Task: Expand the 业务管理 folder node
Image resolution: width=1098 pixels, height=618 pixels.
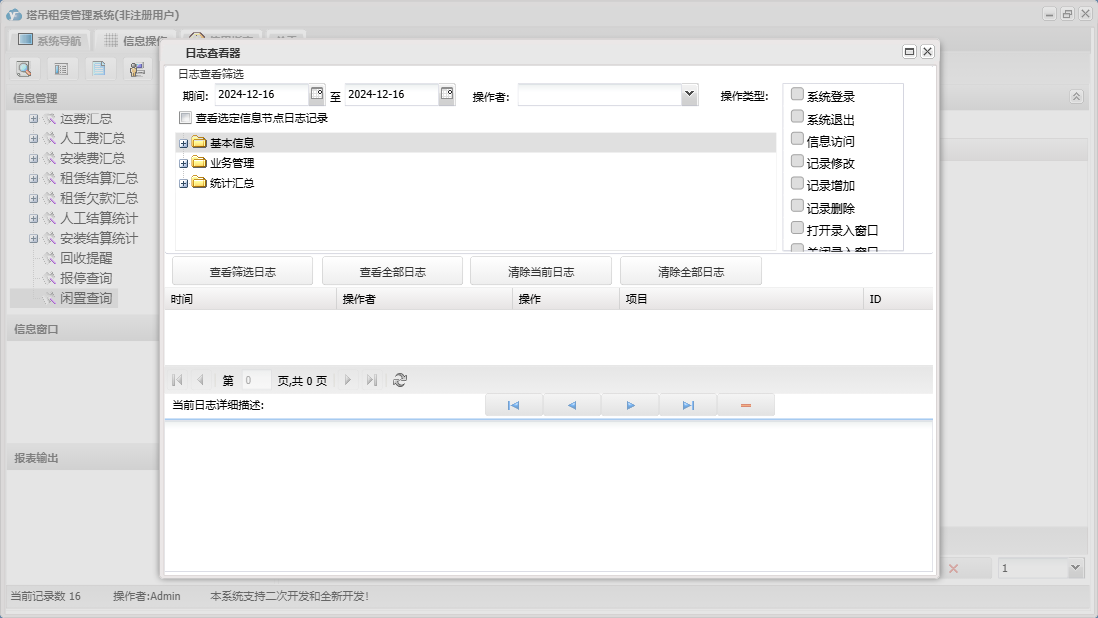Action: click(183, 163)
